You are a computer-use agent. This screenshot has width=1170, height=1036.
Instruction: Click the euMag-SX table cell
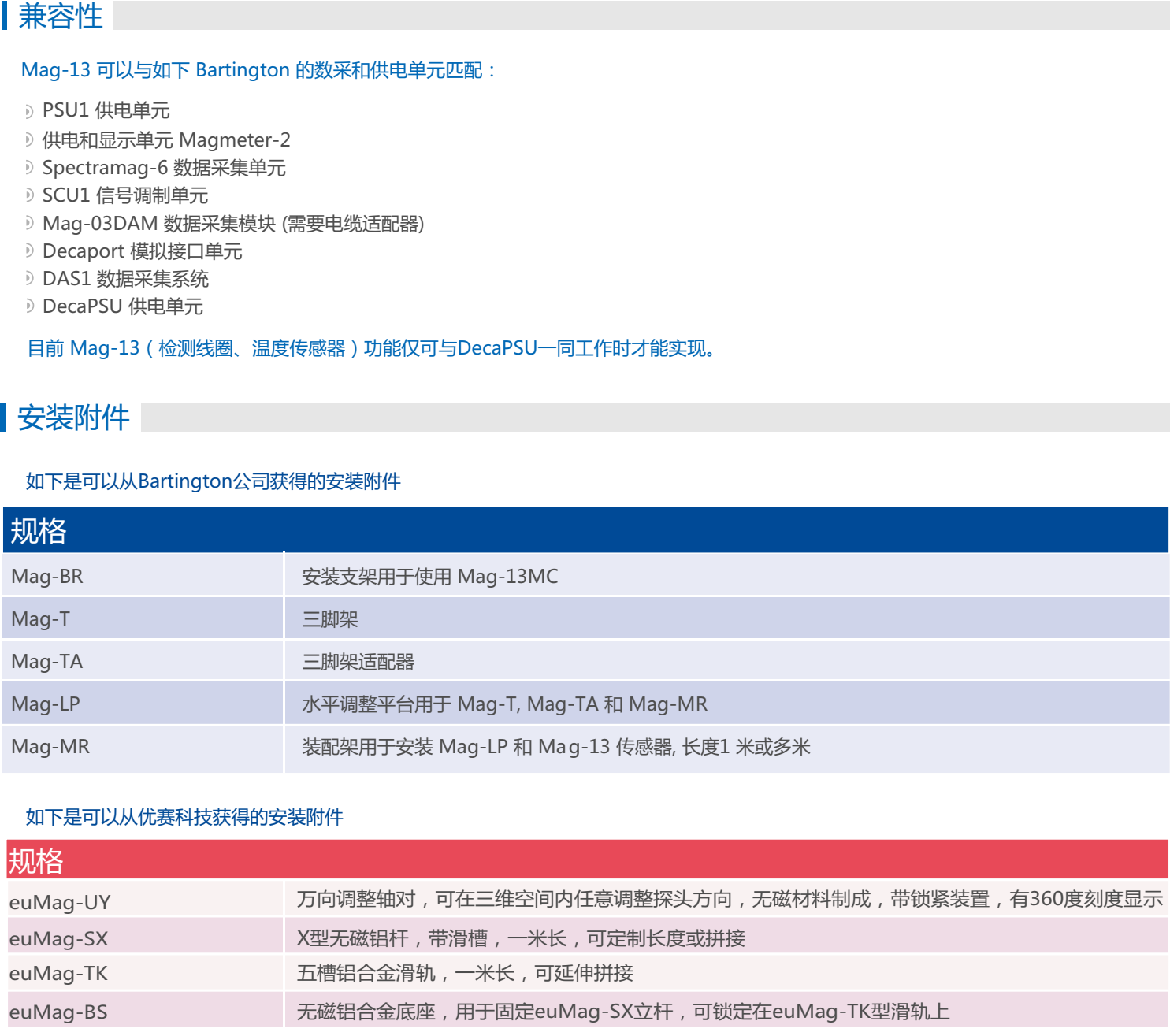pos(145,937)
